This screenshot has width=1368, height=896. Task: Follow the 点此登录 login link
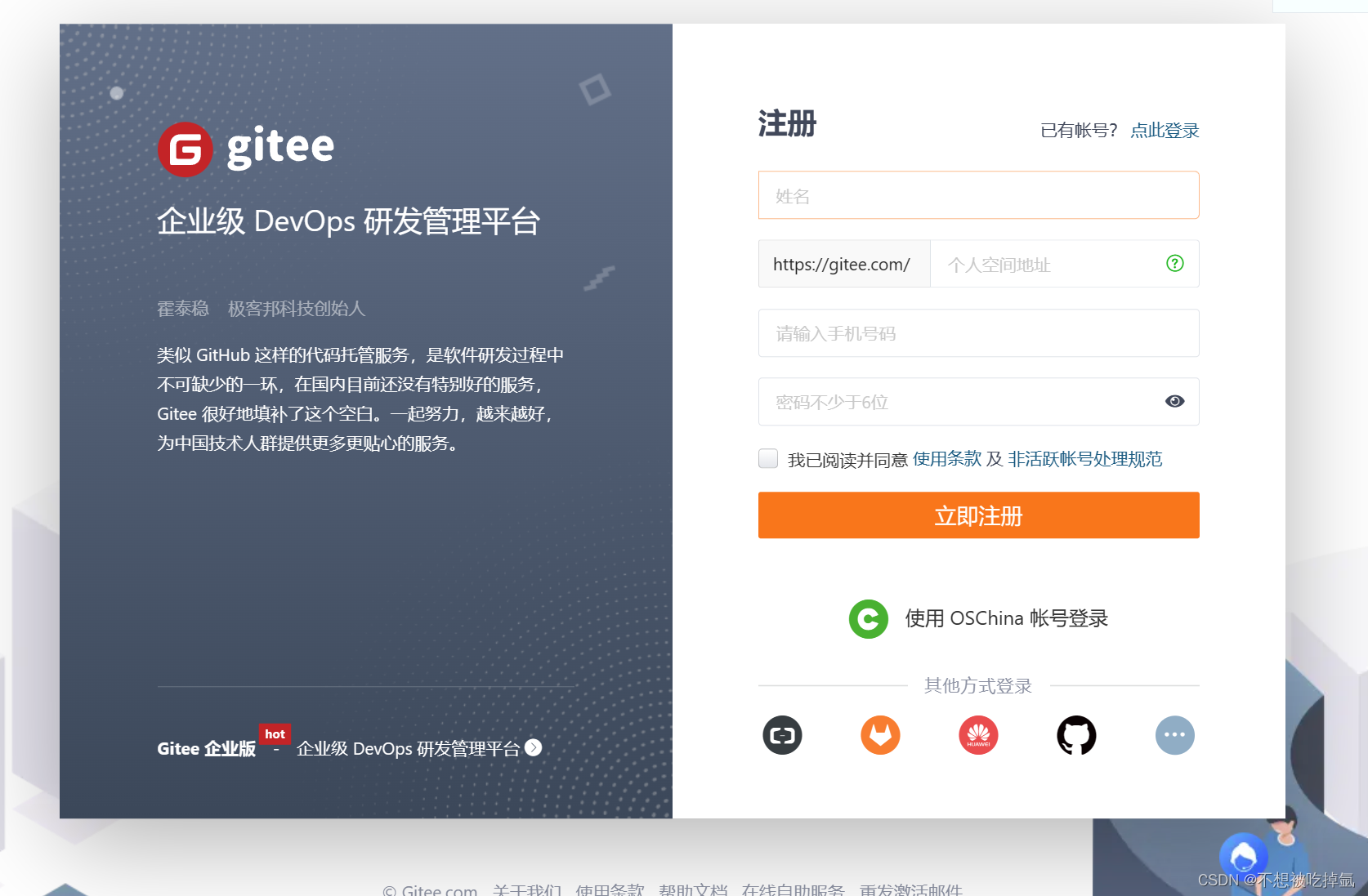coord(1165,131)
